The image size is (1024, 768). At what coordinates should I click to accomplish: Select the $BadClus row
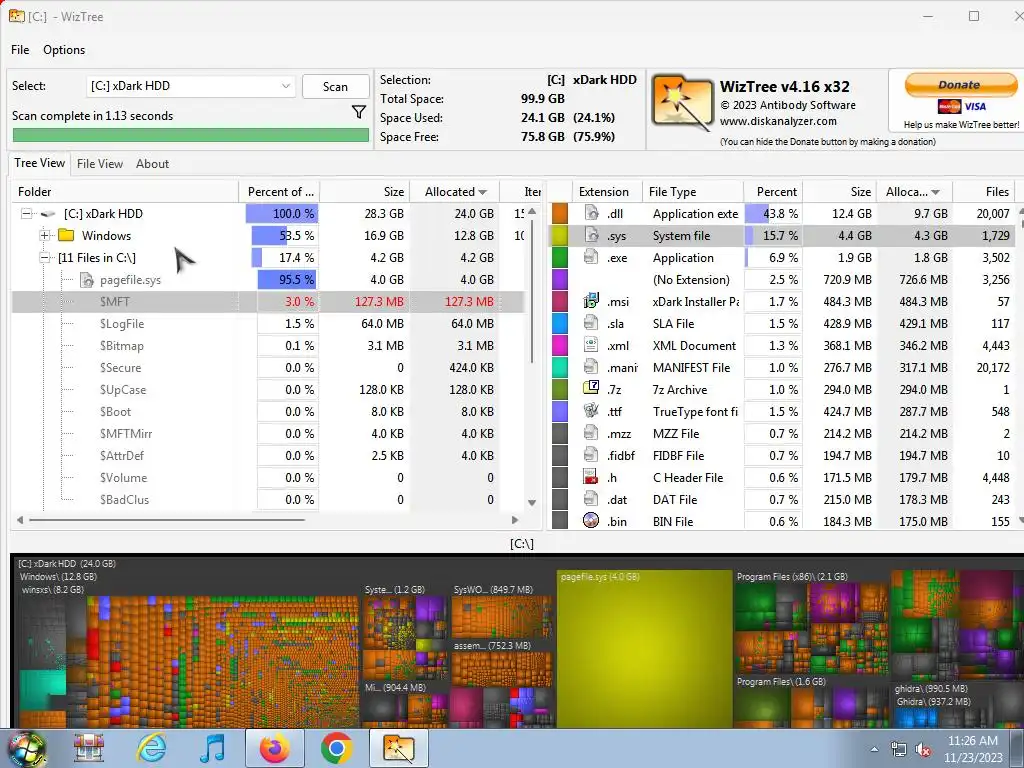(x=268, y=500)
